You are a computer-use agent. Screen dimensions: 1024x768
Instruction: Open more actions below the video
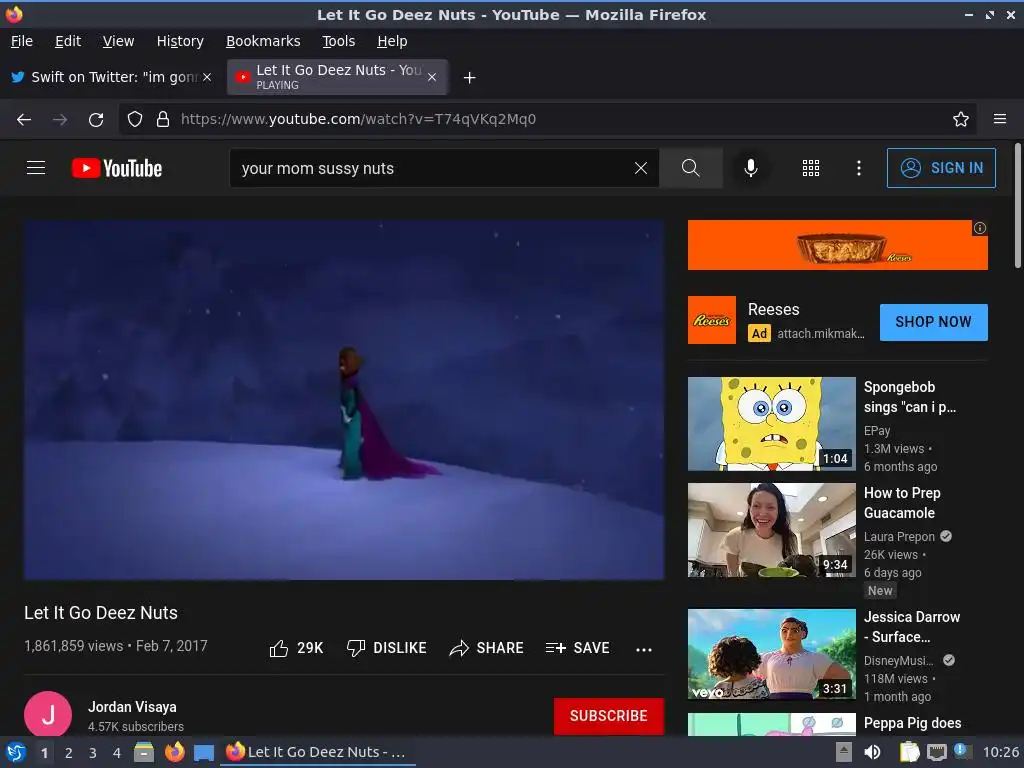pos(644,649)
